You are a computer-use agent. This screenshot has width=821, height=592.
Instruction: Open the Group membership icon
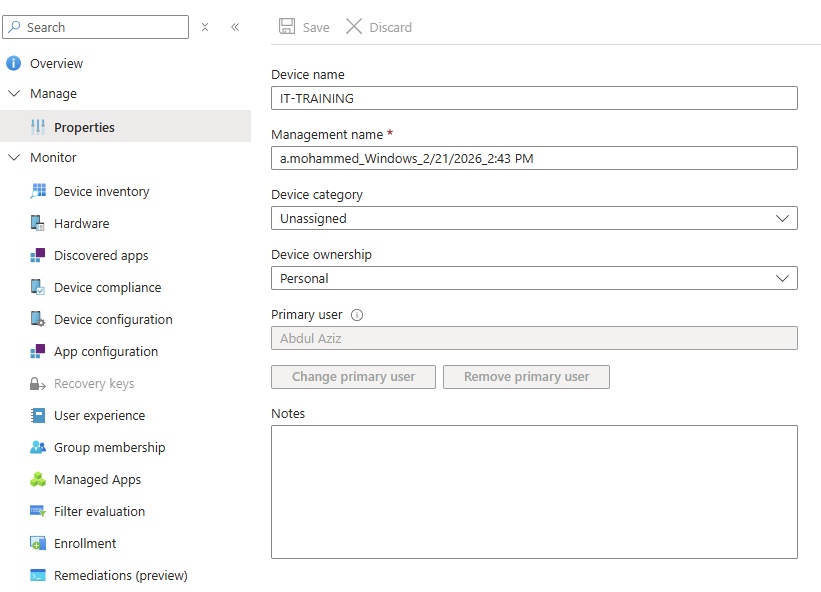pos(38,448)
